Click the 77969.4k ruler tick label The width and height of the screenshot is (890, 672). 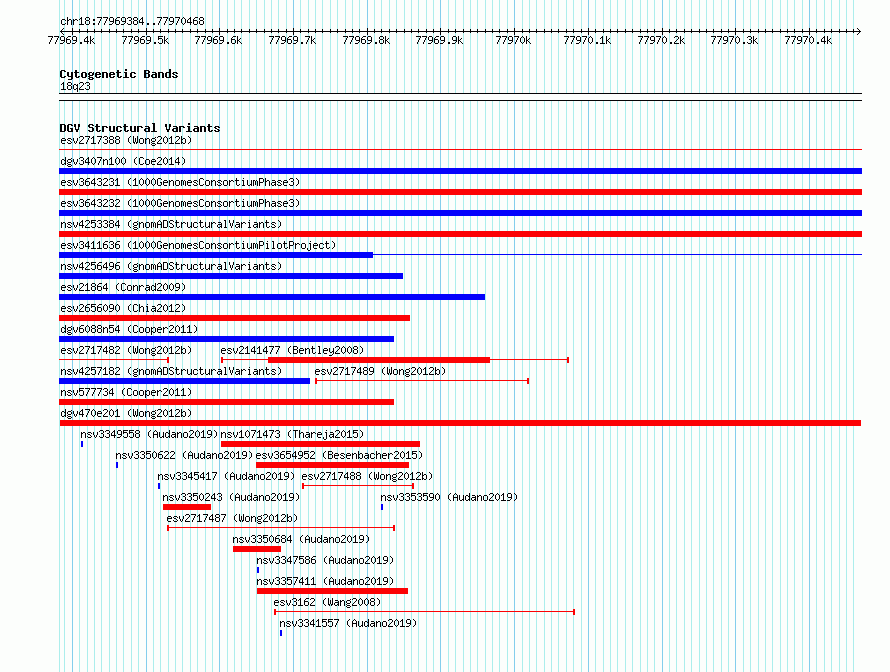click(x=71, y=40)
